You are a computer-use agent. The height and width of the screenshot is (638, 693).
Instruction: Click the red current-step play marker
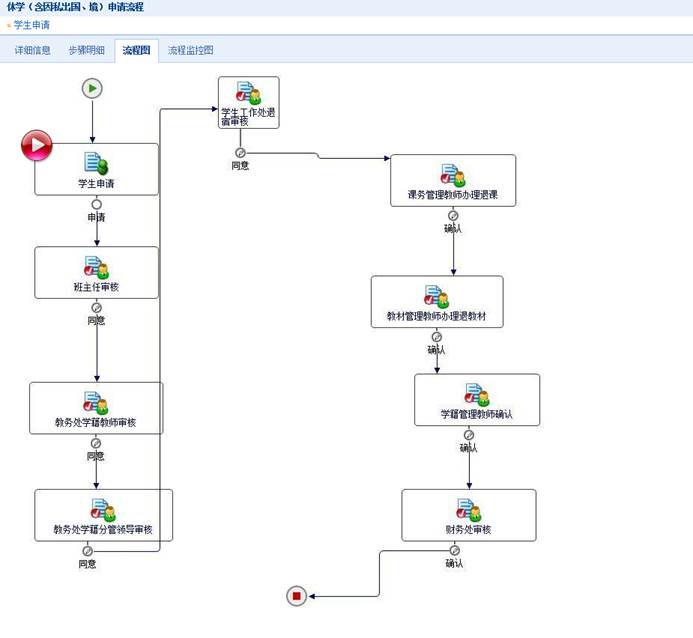tap(37, 146)
